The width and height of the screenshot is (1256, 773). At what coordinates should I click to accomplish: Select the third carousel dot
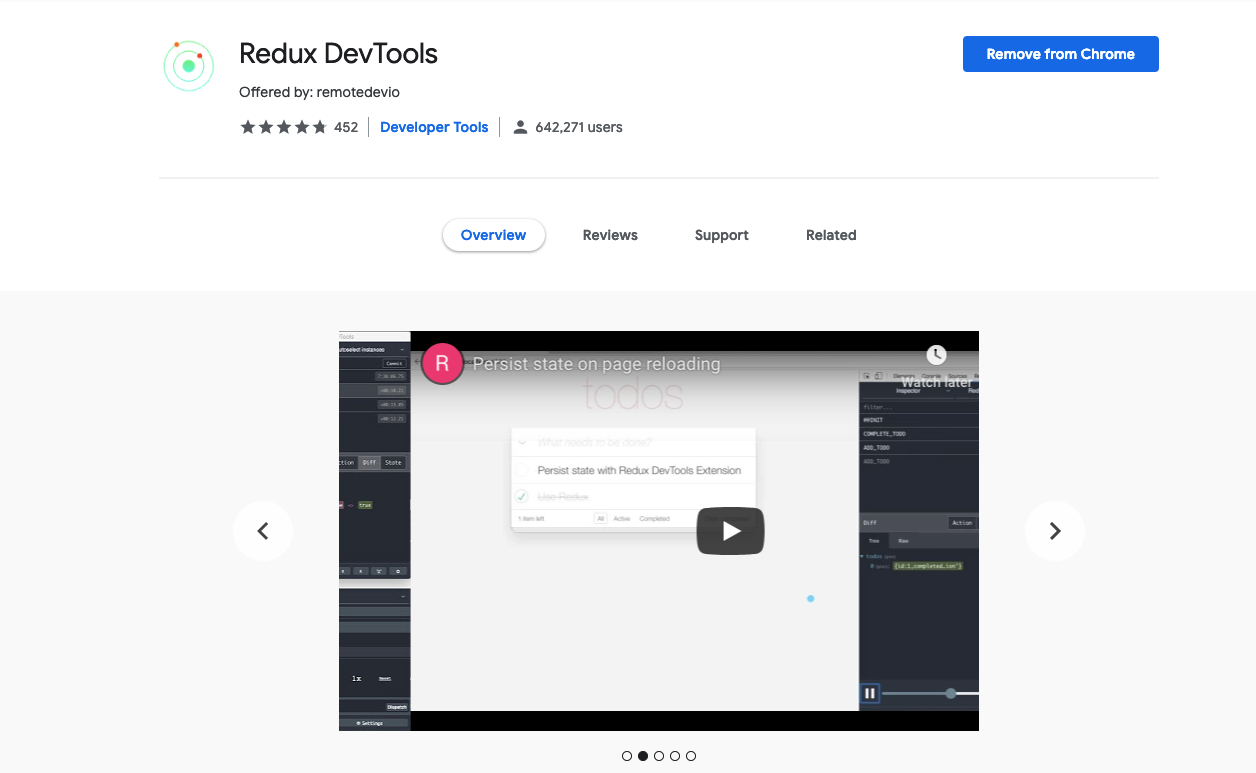tap(659, 756)
